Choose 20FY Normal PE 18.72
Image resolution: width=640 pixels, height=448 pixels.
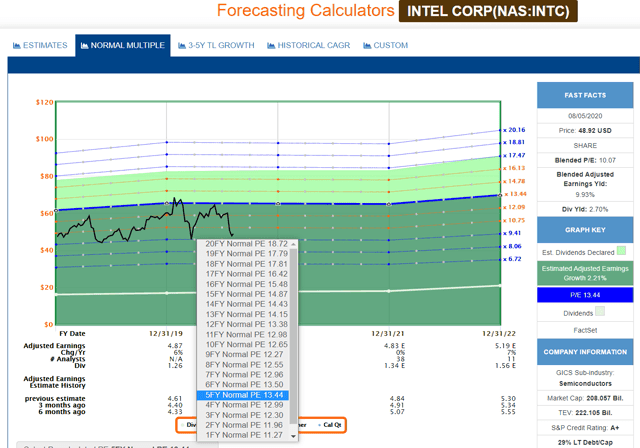pyautogui.click(x=247, y=244)
